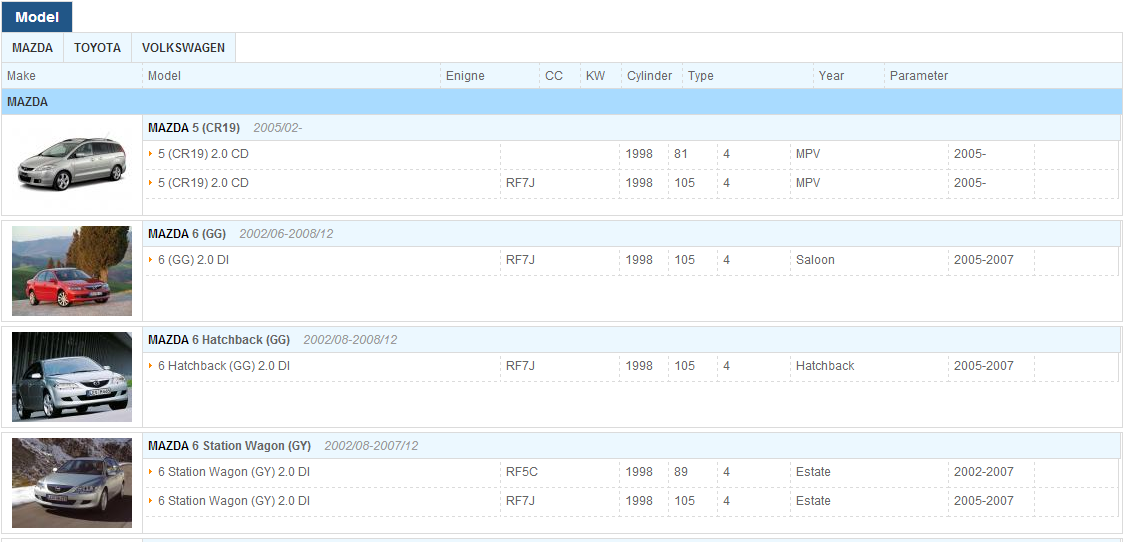The height and width of the screenshot is (542, 1123).
Task: Click the Parameter column header
Action: click(1003, 76)
